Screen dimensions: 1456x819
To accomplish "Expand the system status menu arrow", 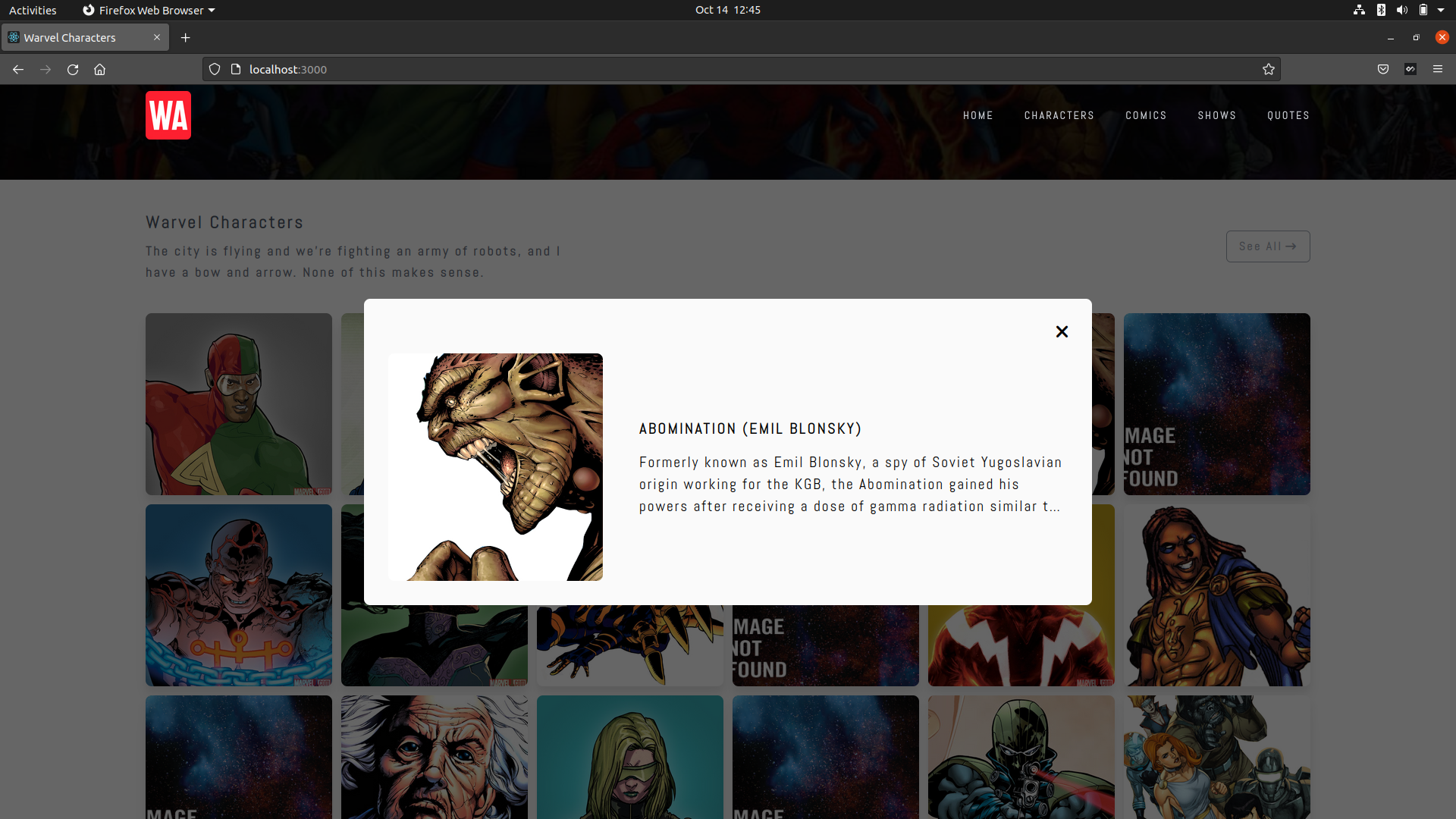I will (x=1440, y=10).
